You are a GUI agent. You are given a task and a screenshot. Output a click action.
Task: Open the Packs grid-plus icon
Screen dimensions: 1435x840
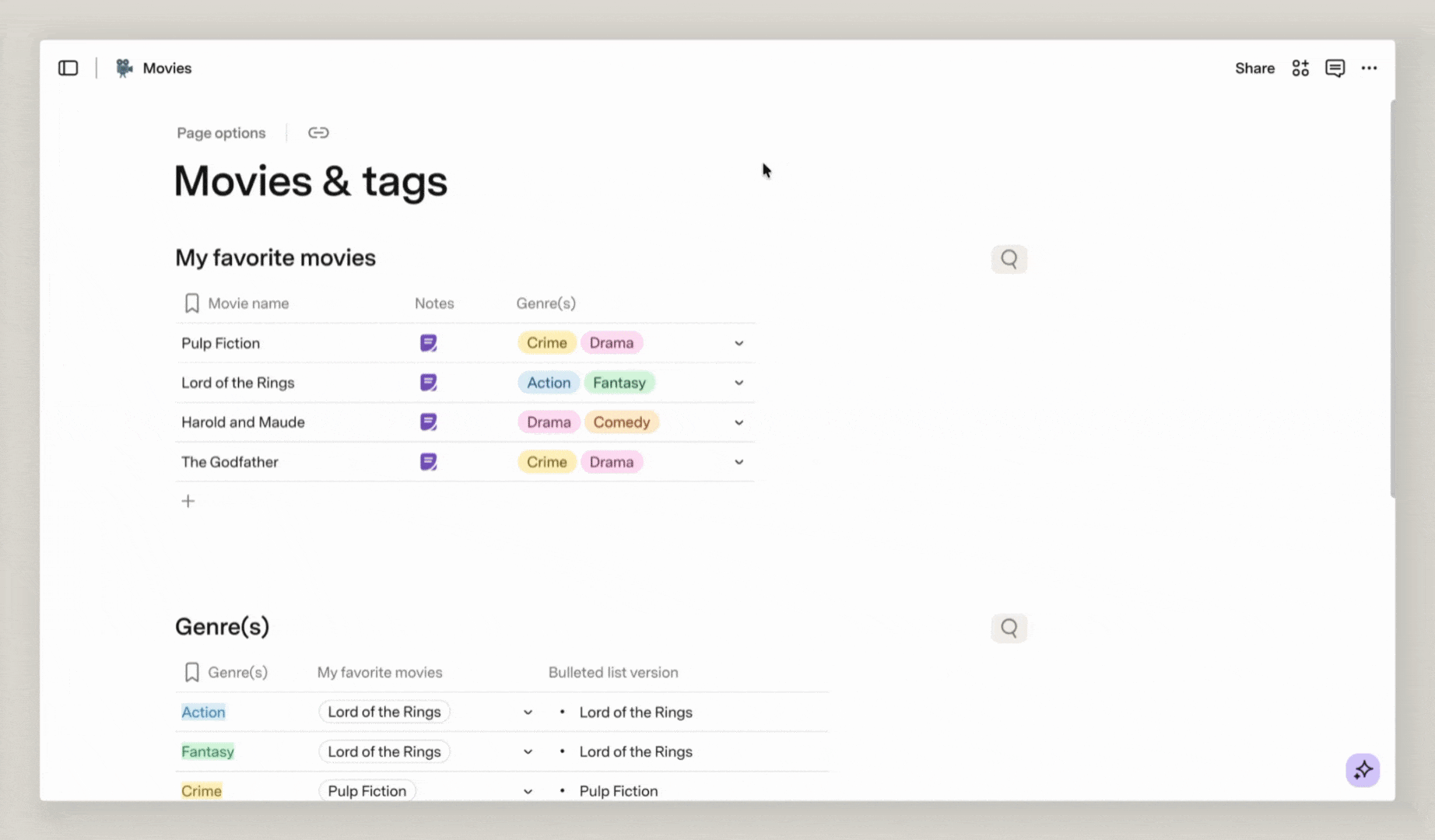pos(1300,68)
